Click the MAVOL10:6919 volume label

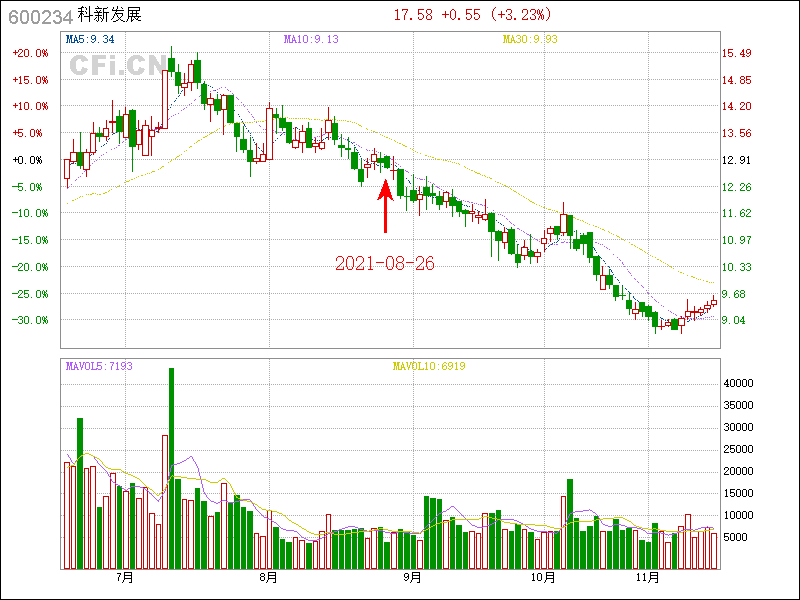click(428, 366)
